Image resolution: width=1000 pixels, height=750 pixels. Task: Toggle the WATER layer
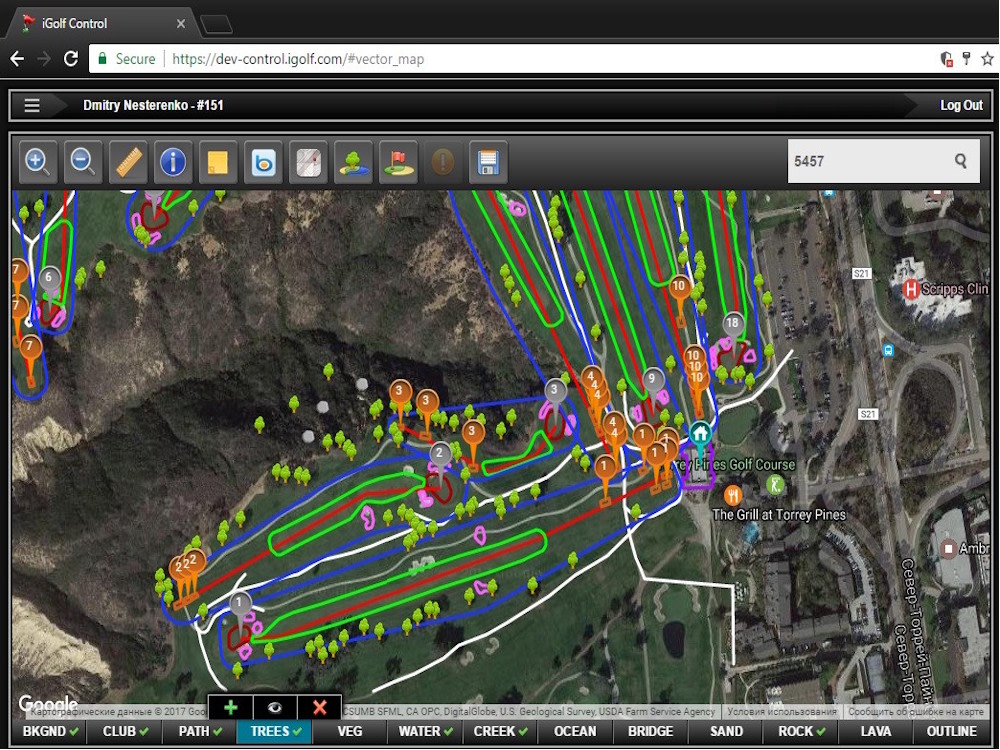tap(425, 732)
